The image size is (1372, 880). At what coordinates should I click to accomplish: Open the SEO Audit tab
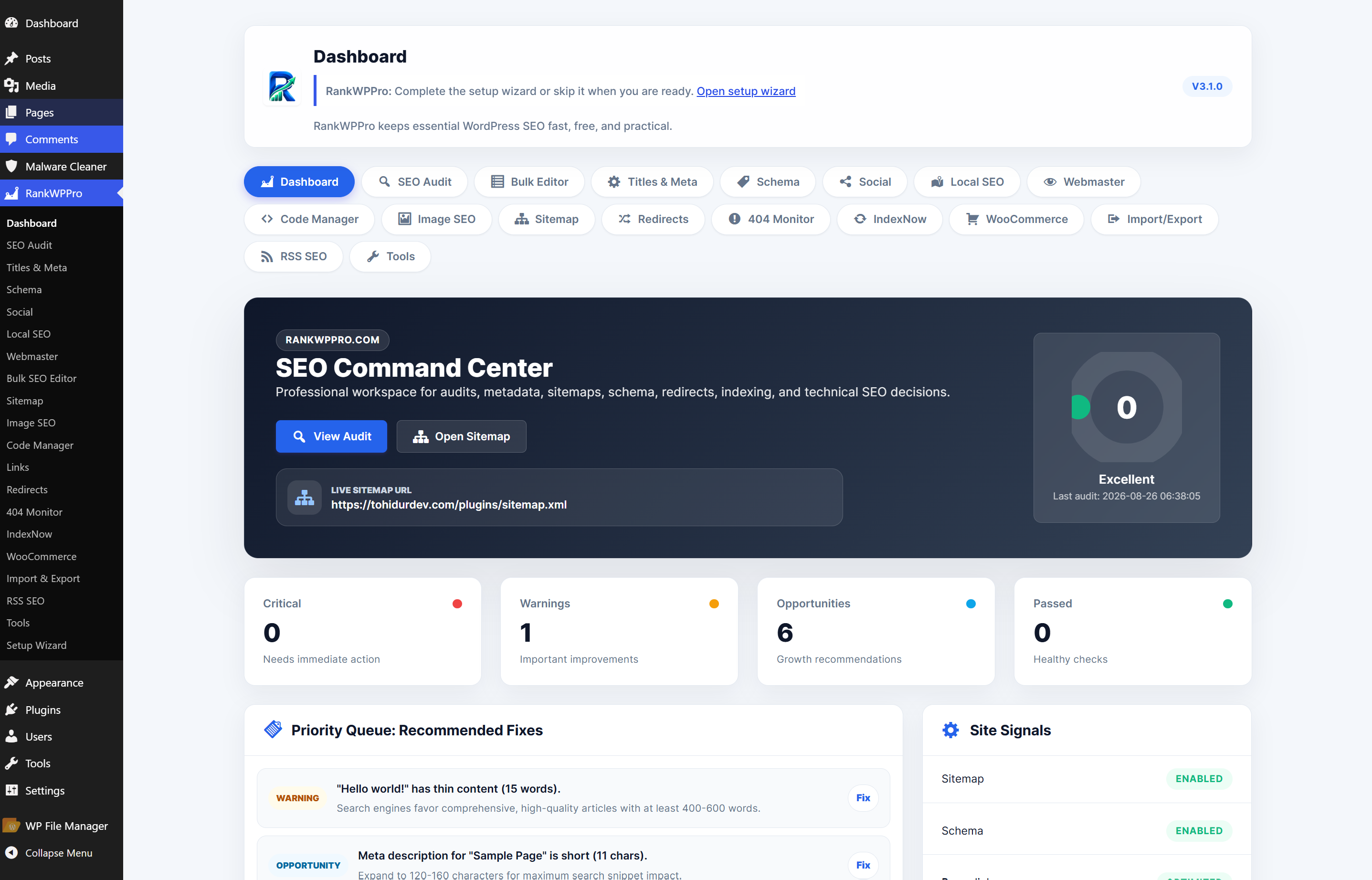coord(415,182)
